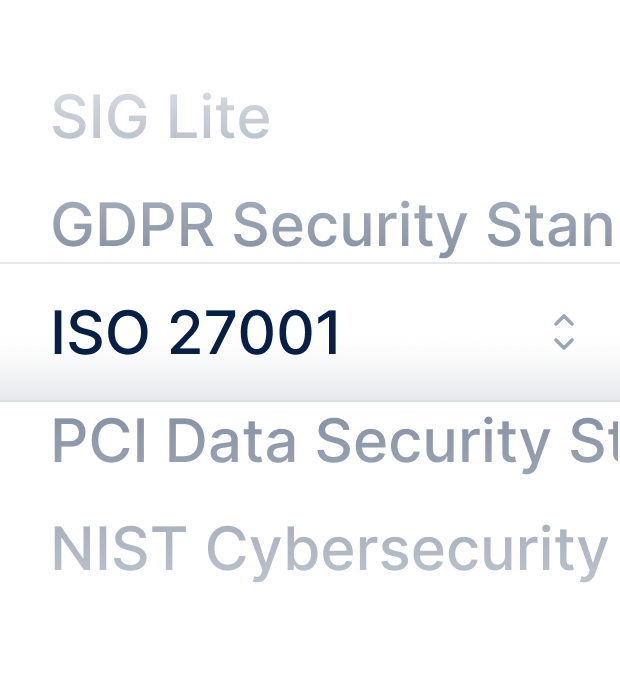Image resolution: width=620 pixels, height=690 pixels.
Task: Click the word "PCI" in the list
Action: pos(100,441)
